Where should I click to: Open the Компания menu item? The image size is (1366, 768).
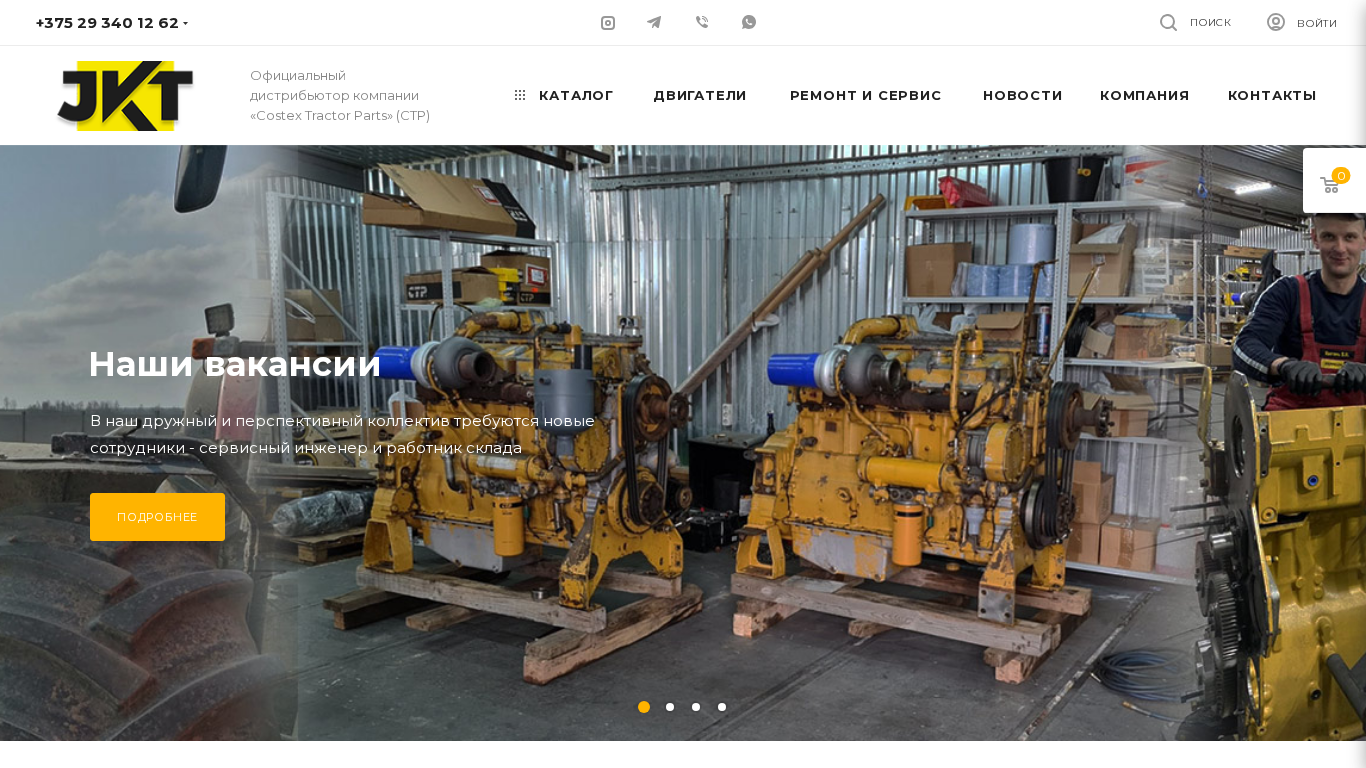1145,96
